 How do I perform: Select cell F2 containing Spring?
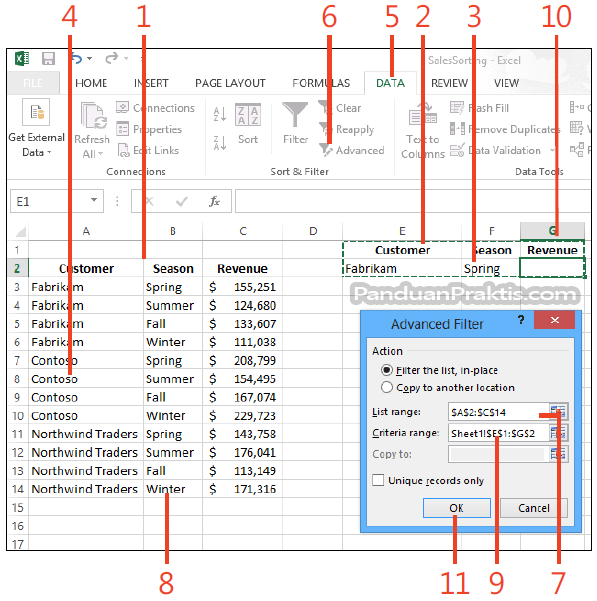coord(491,268)
